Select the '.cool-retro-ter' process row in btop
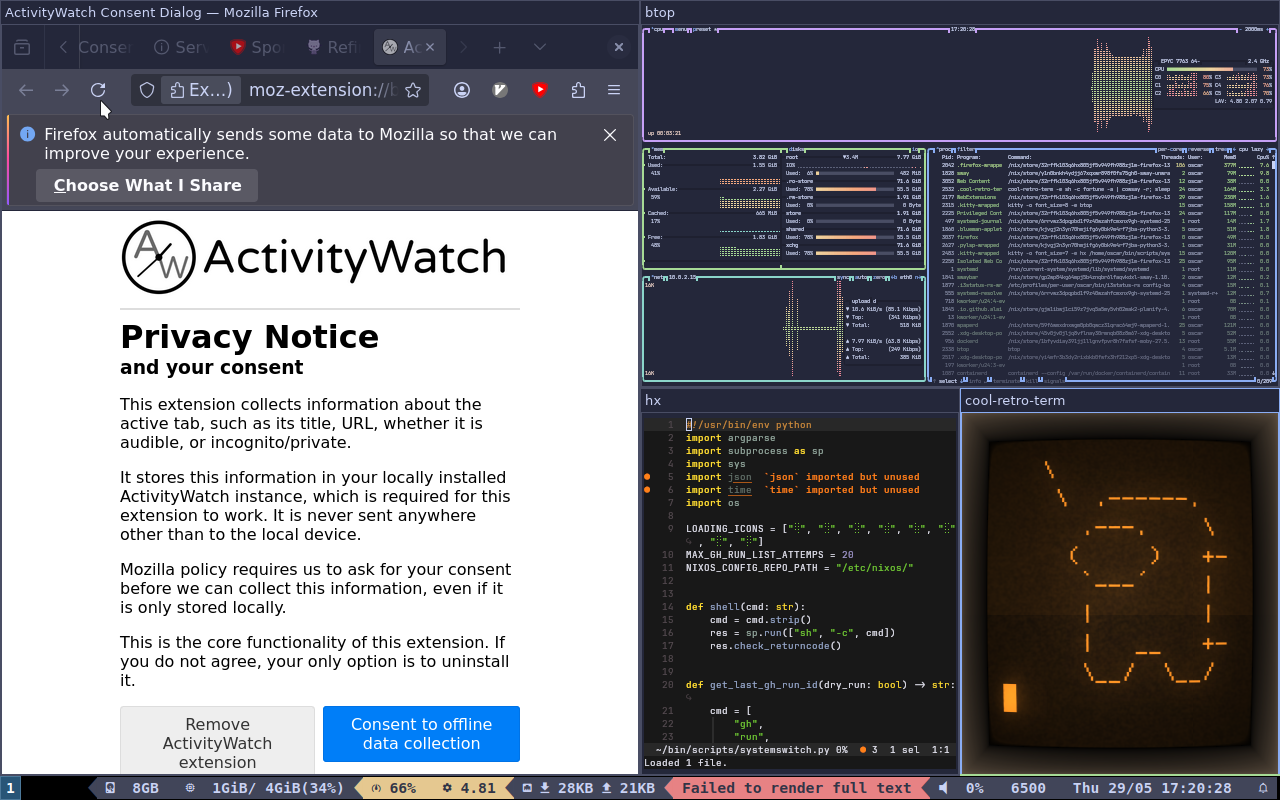The width and height of the screenshot is (1280, 800). point(1105,189)
